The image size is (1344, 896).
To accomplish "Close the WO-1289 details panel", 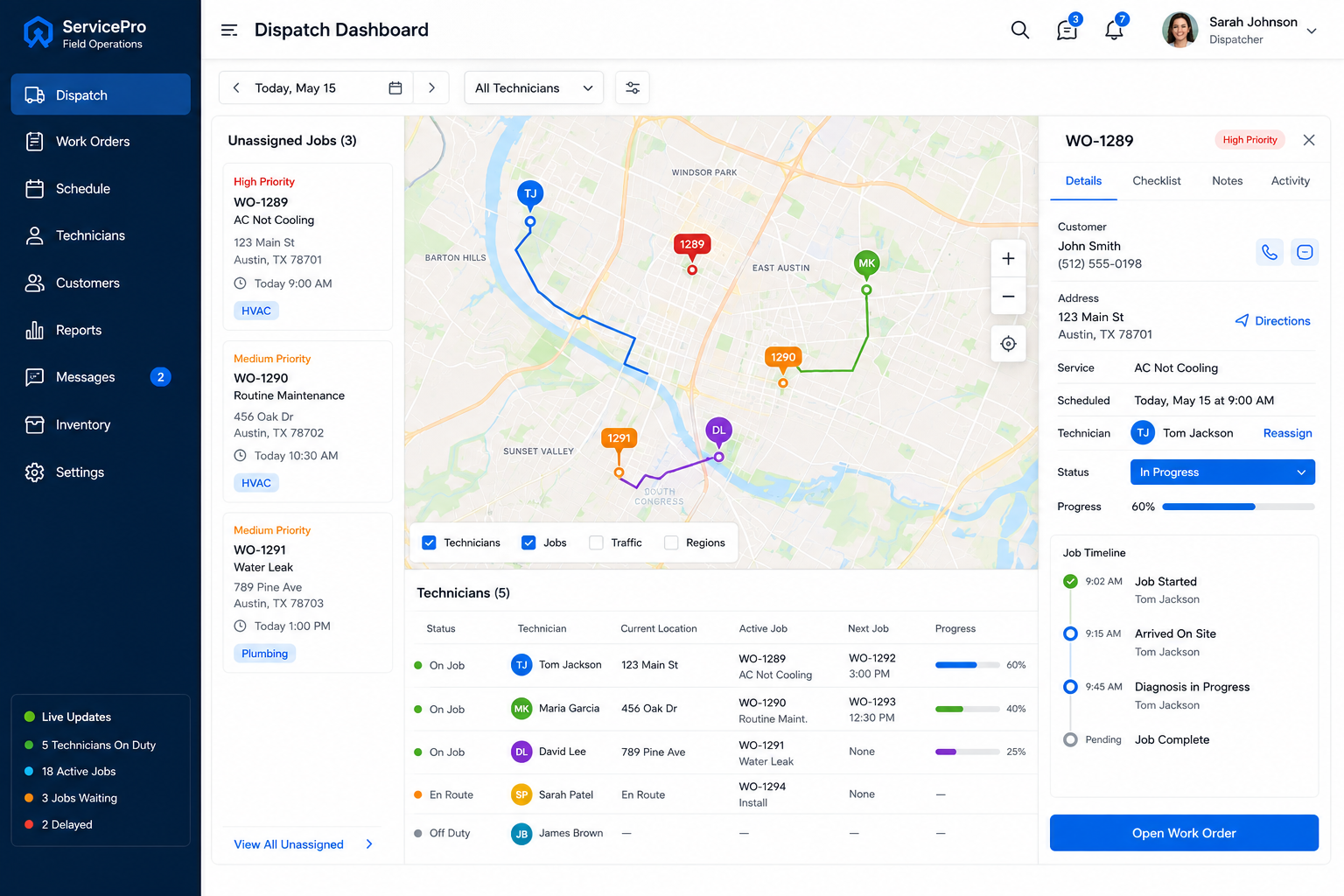I will coord(1309,140).
